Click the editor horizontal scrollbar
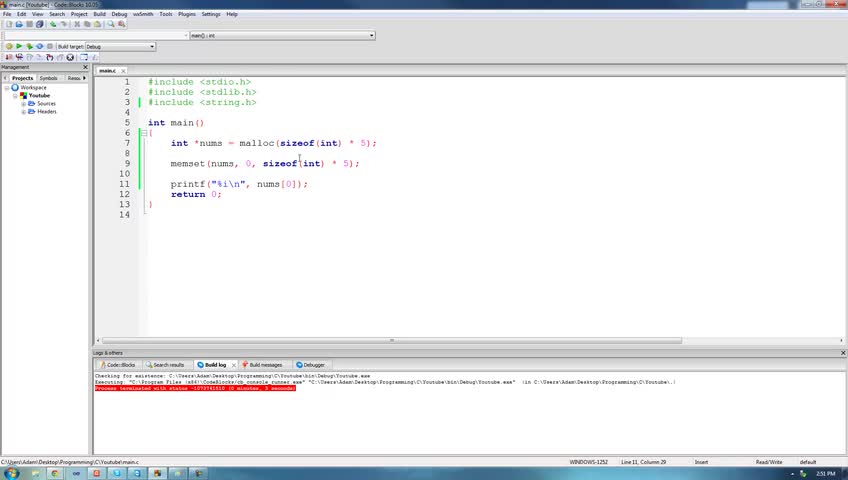The height and width of the screenshot is (480, 848). pyautogui.click(x=392, y=341)
